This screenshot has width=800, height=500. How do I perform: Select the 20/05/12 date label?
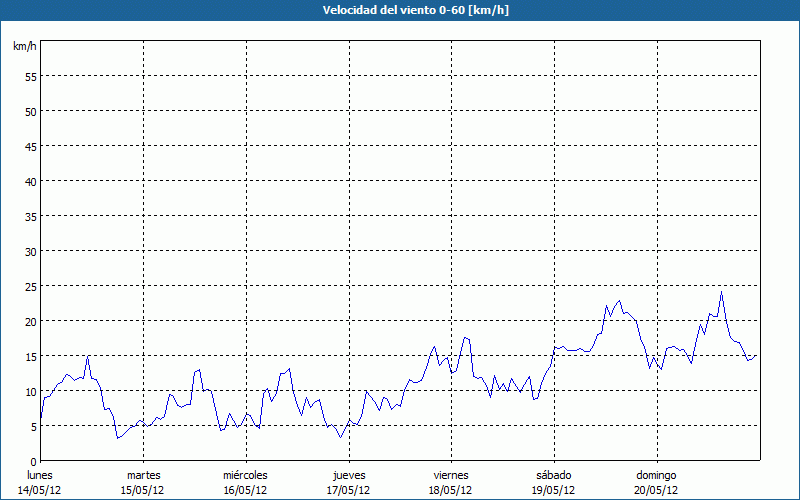[656, 490]
